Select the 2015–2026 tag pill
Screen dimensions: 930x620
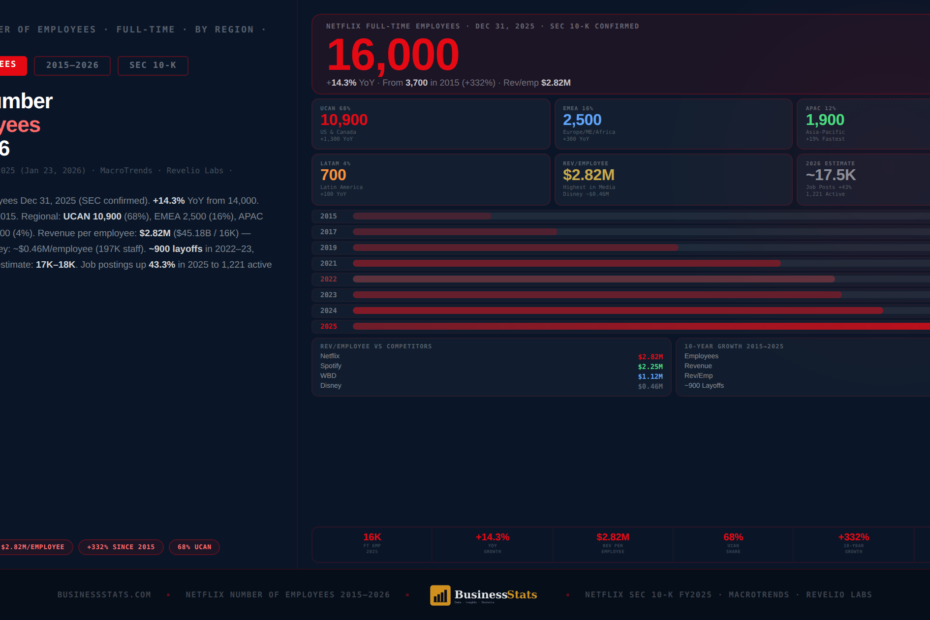point(72,65)
